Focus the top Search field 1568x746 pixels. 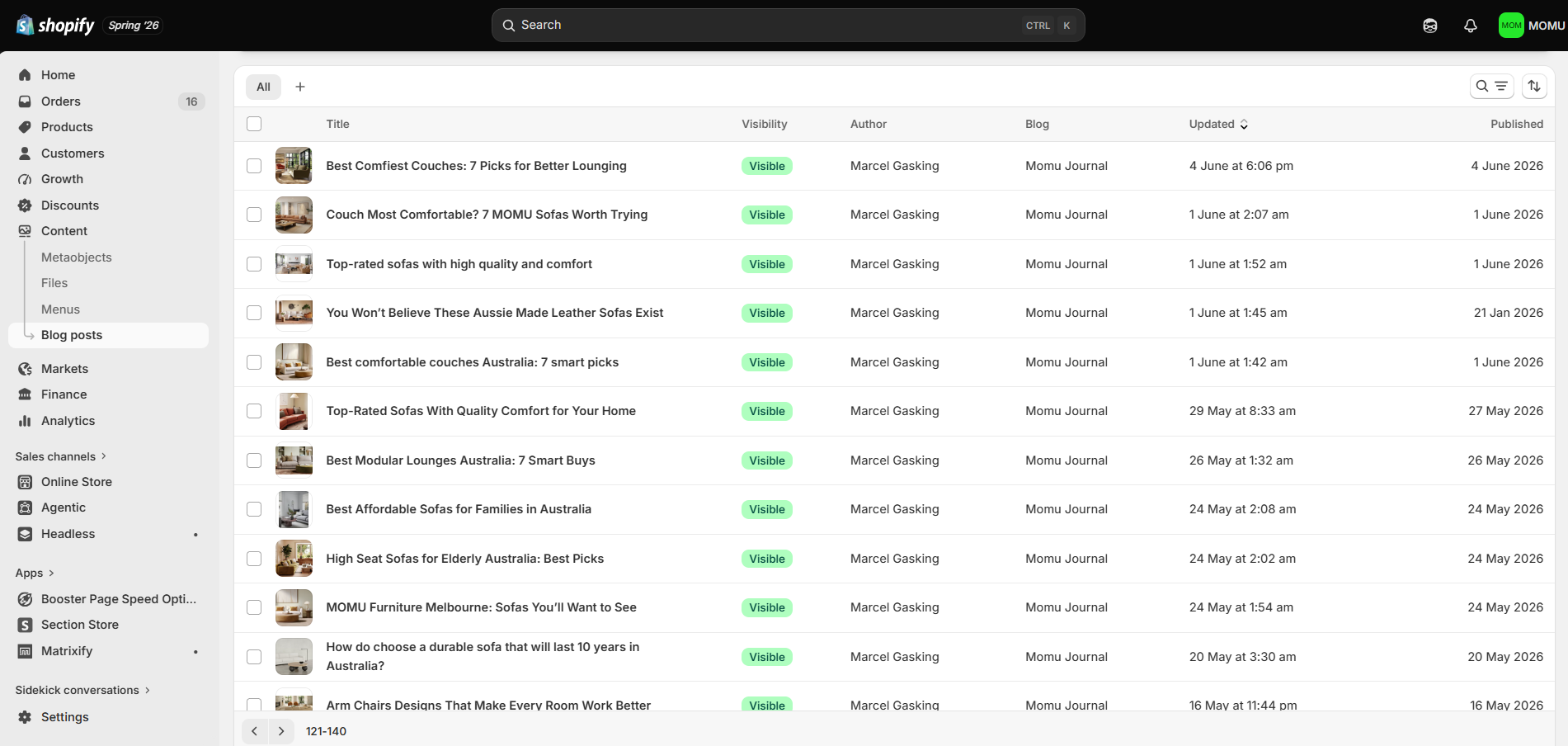[788, 26]
